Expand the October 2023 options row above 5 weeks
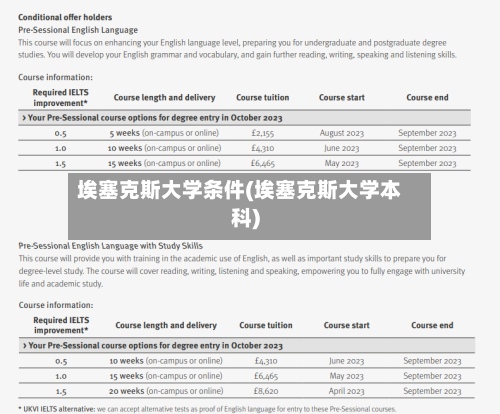500x414 pixels. pos(244,118)
